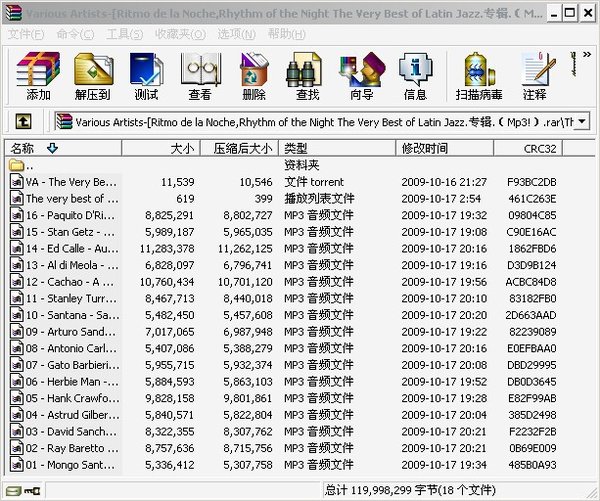Select the file icon of '10 - Santana'

click(x=16, y=315)
